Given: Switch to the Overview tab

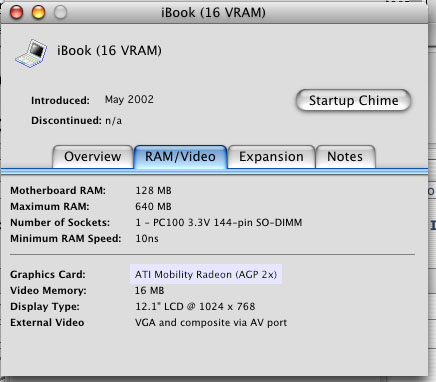Looking at the screenshot, I should pos(93,157).
